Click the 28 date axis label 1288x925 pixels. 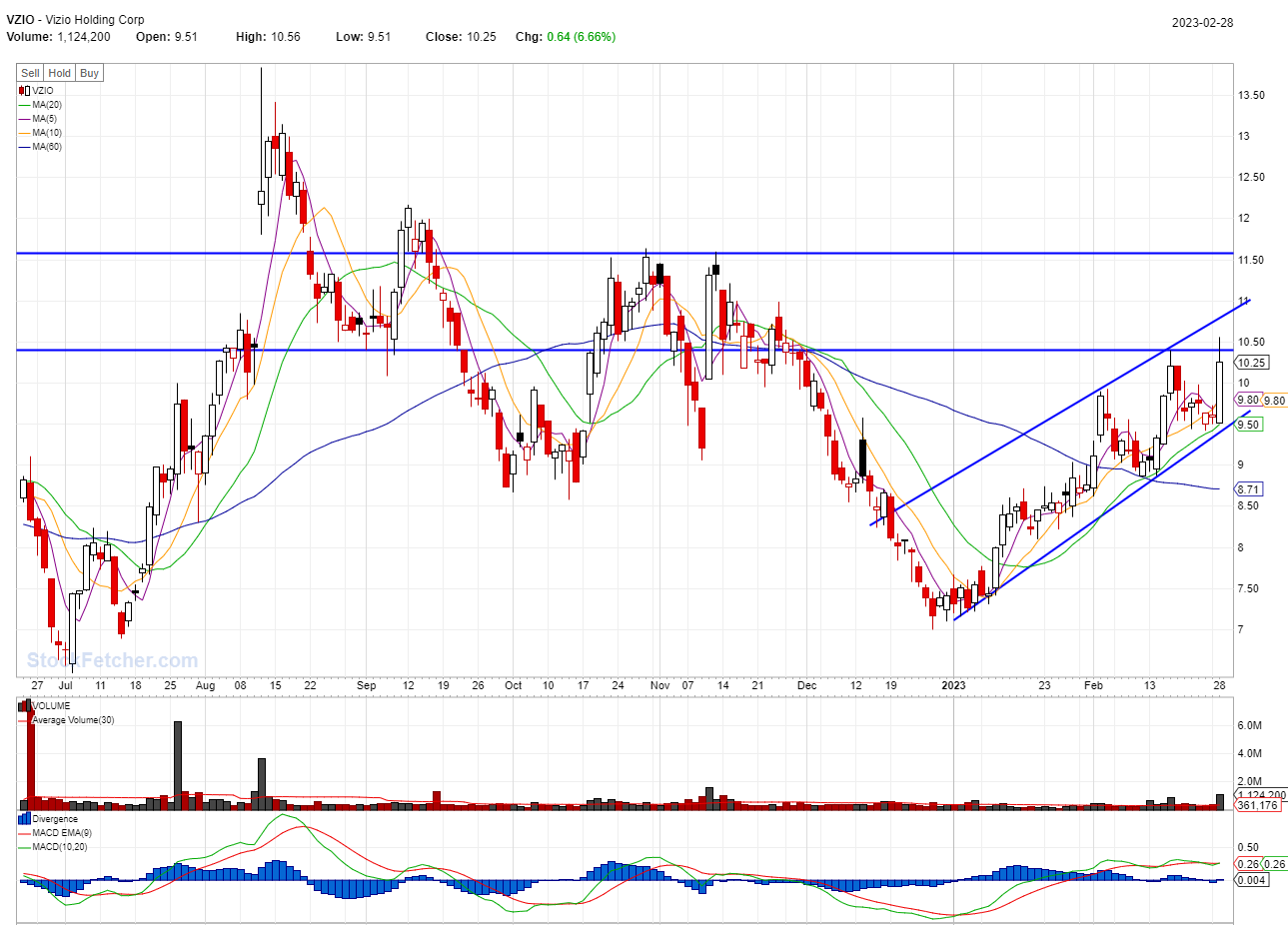click(x=1220, y=685)
